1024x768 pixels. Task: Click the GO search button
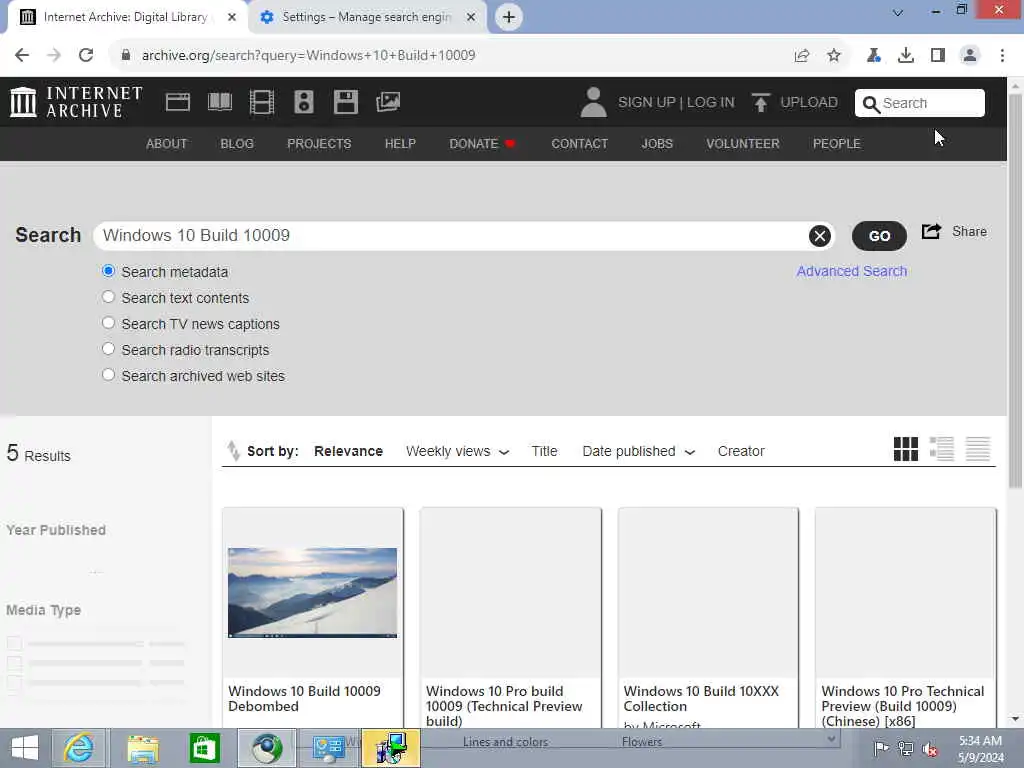coord(879,236)
